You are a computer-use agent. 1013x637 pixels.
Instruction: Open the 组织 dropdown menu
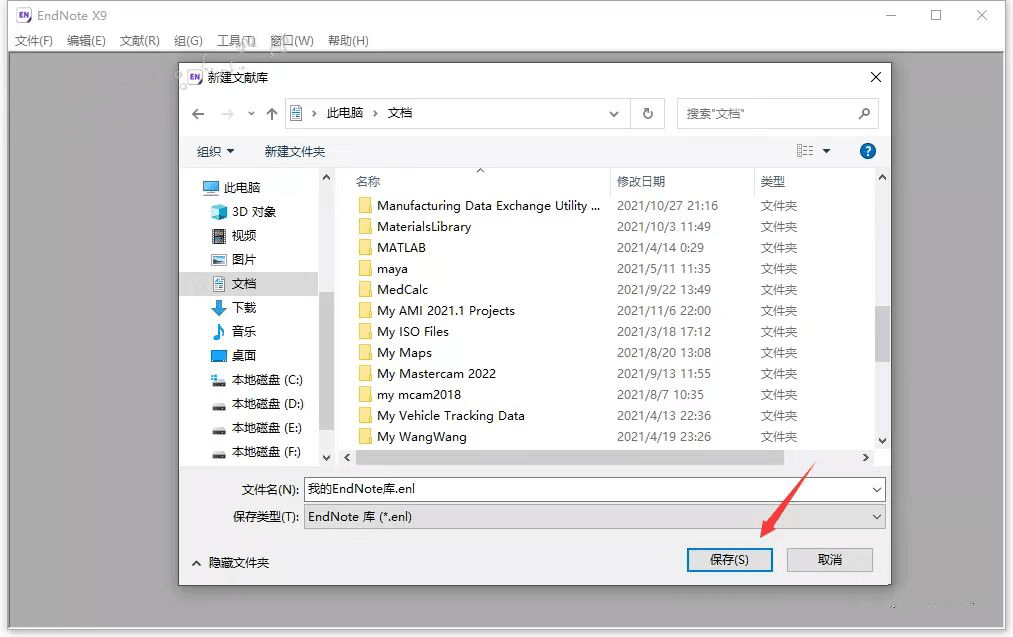coord(215,152)
